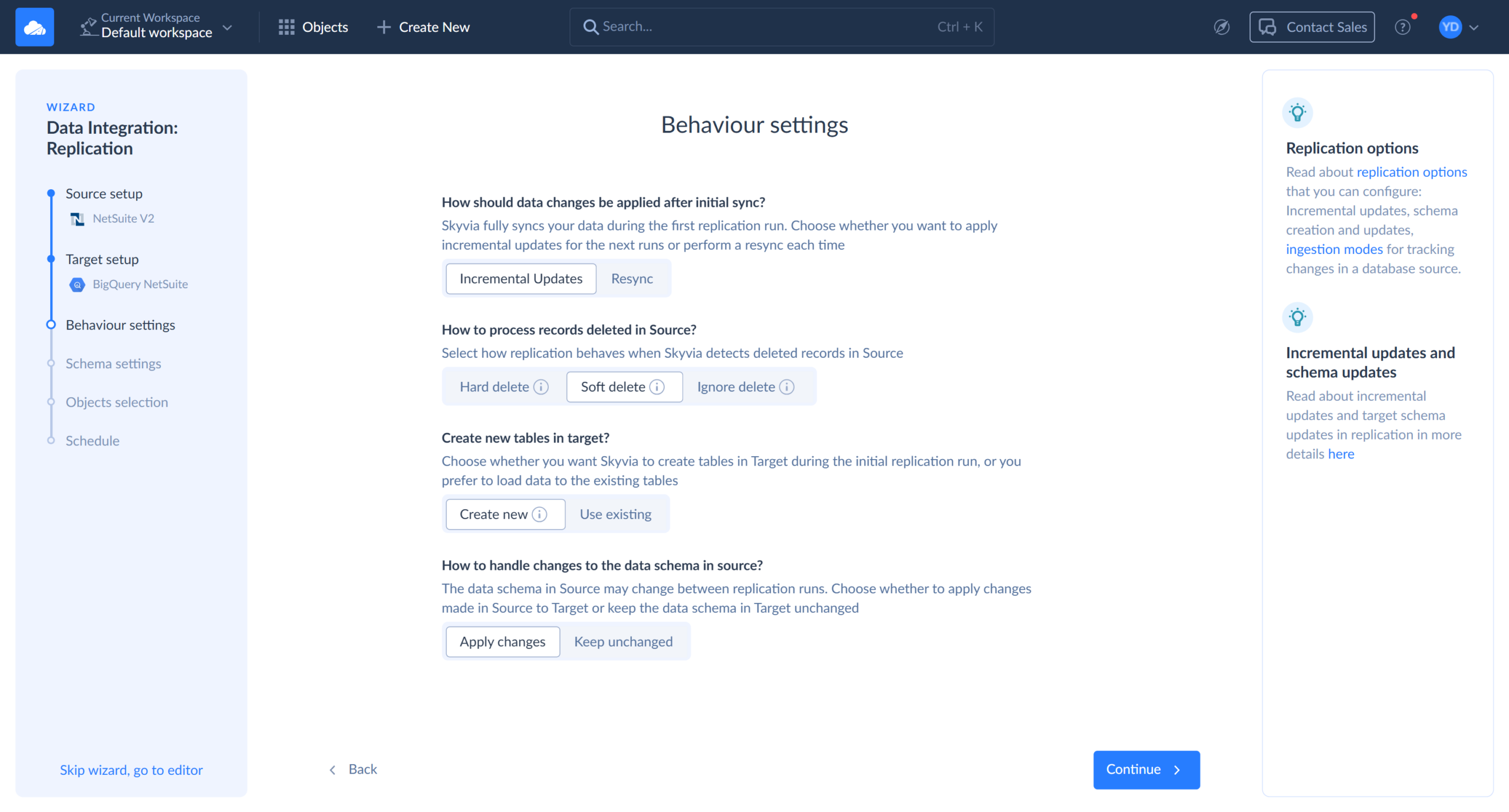Select Apply changes for schema
1509x812 pixels.
pos(503,642)
